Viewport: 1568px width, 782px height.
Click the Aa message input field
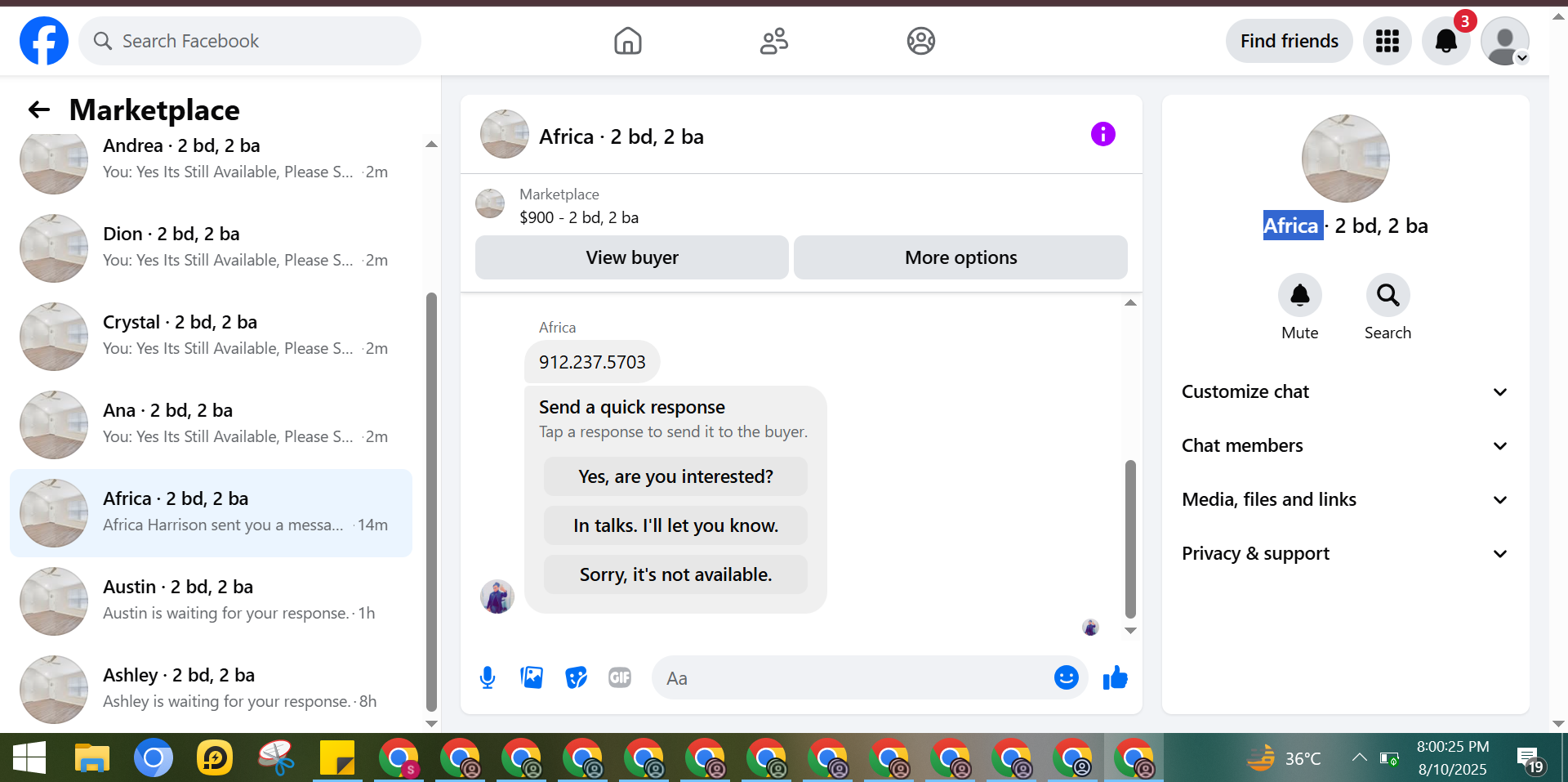(853, 677)
